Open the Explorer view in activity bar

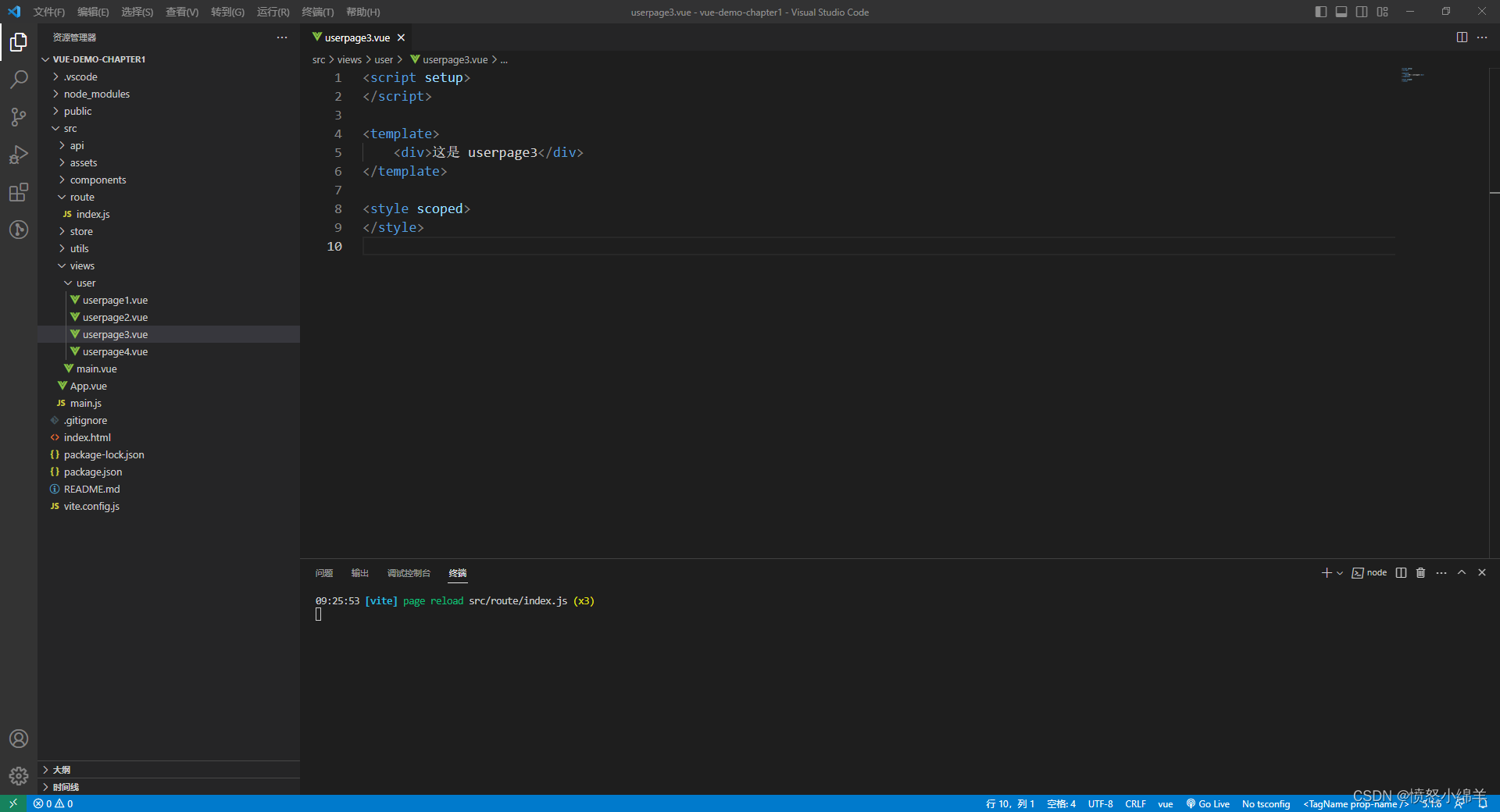click(x=19, y=42)
